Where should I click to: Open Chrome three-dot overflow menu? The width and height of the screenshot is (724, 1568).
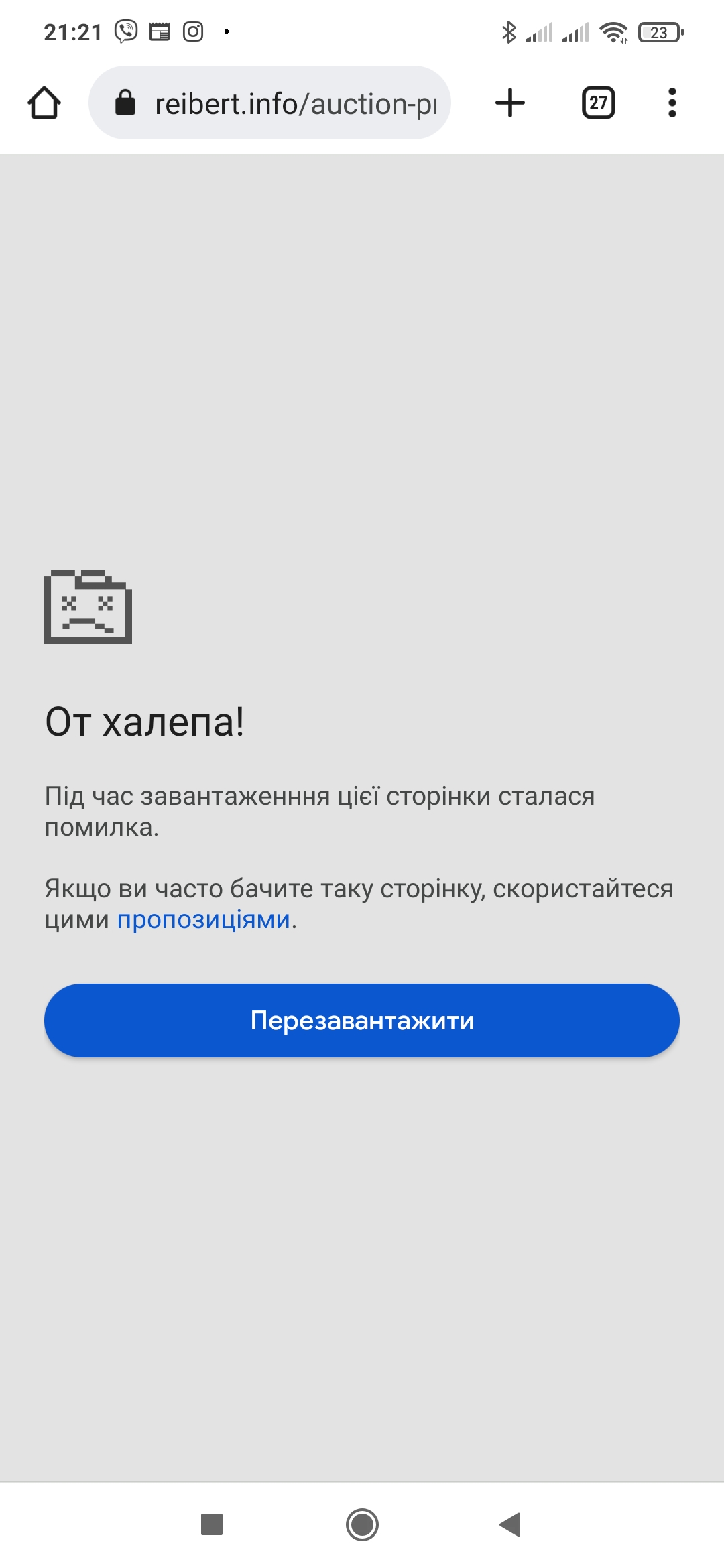(x=672, y=103)
